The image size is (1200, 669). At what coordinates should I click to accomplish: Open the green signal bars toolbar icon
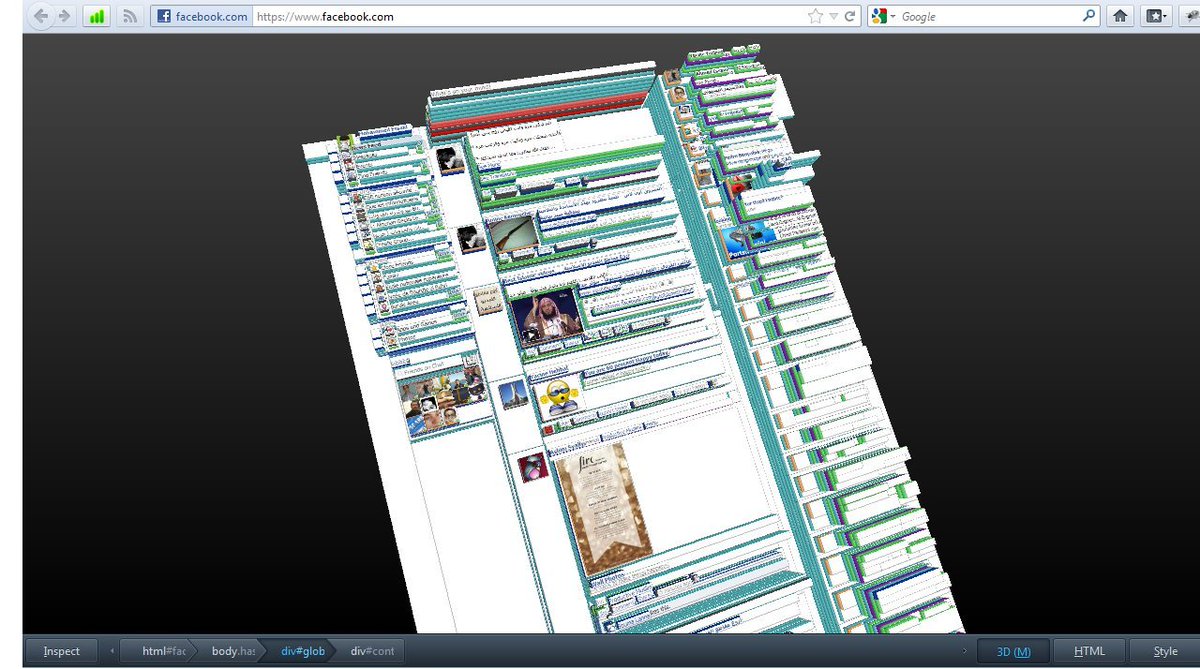(x=96, y=16)
